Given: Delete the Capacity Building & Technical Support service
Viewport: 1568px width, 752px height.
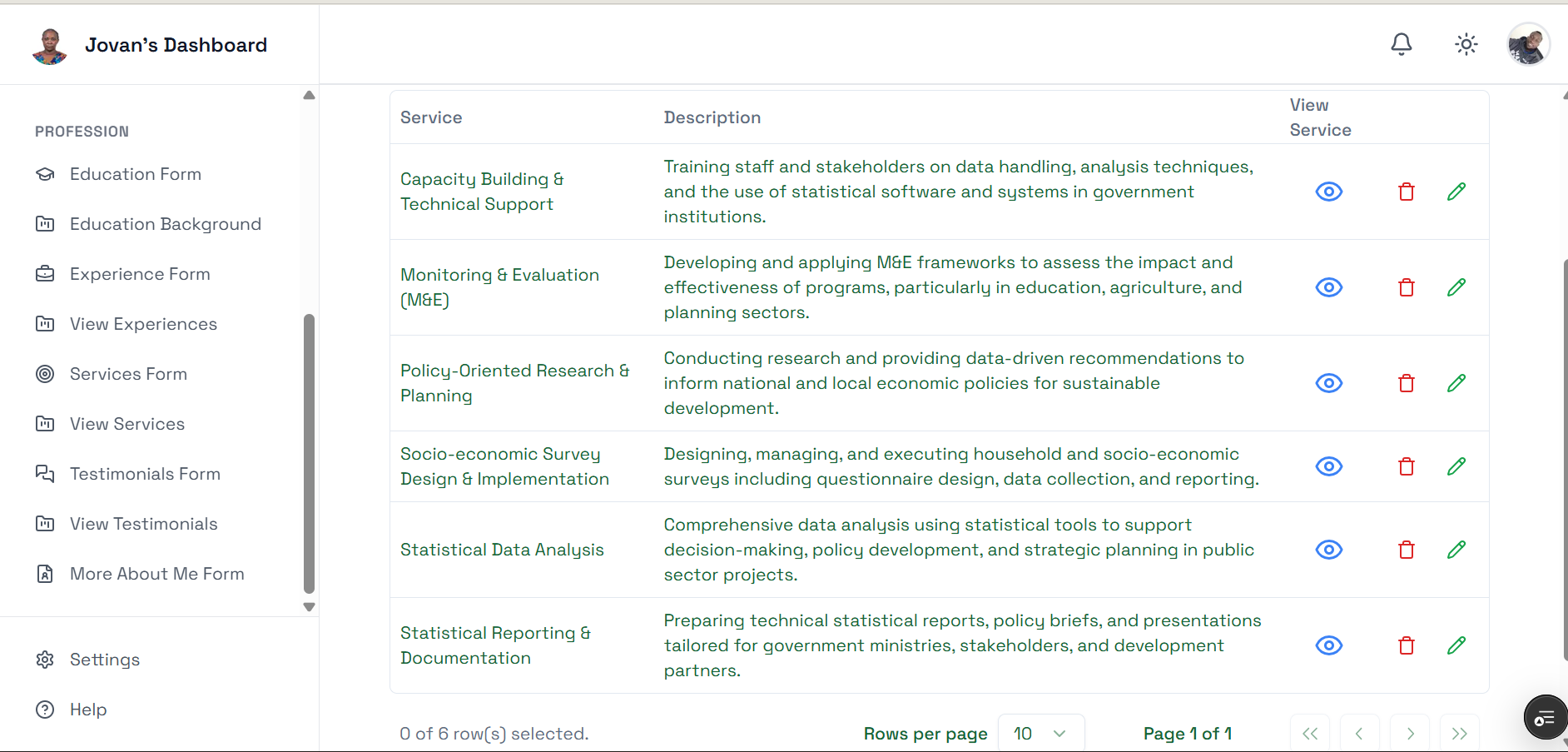Looking at the screenshot, I should point(1407,192).
